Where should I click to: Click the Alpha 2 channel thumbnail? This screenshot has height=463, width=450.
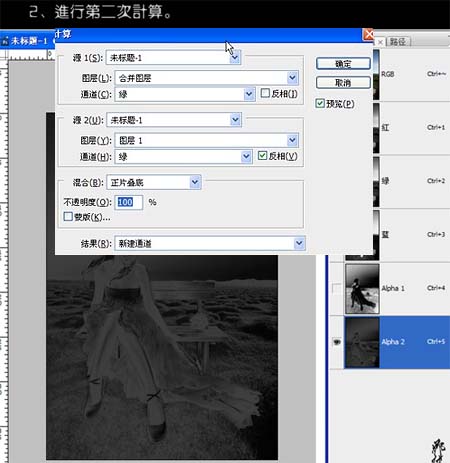tap(362, 342)
